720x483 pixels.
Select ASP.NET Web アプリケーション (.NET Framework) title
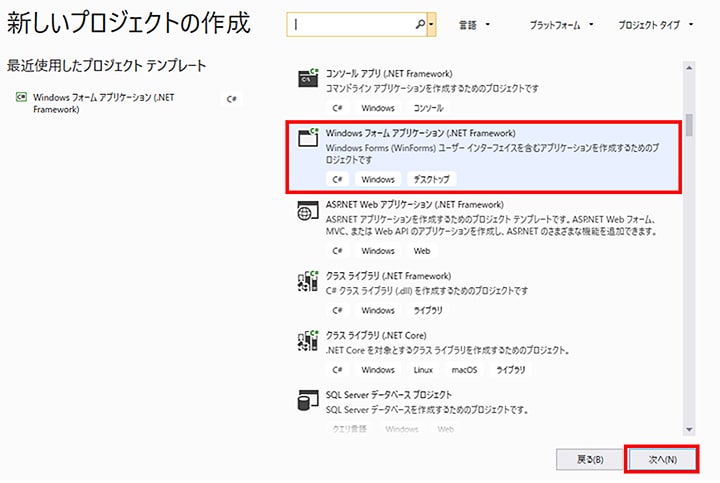tap(415, 205)
